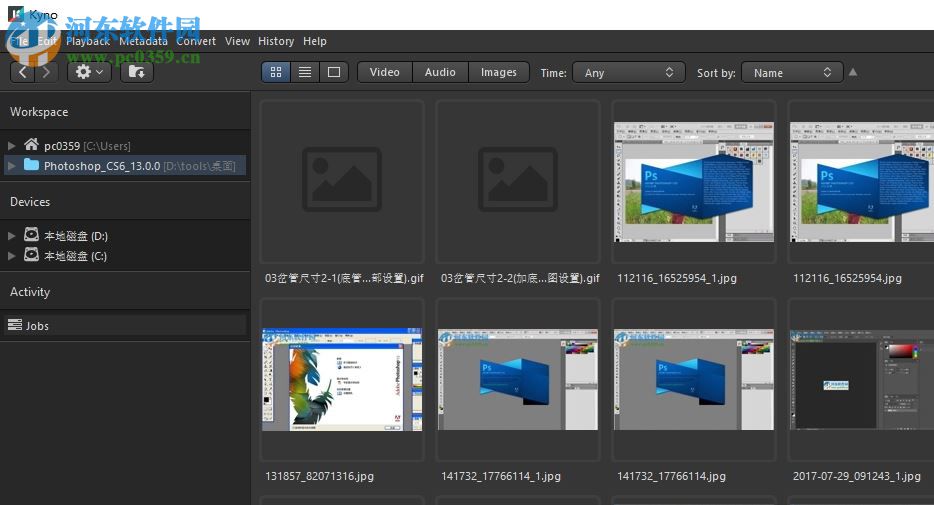934x505 pixels.
Task: Select thumbnail 141732_17766114.jpg
Action: click(x=693, y=379)
